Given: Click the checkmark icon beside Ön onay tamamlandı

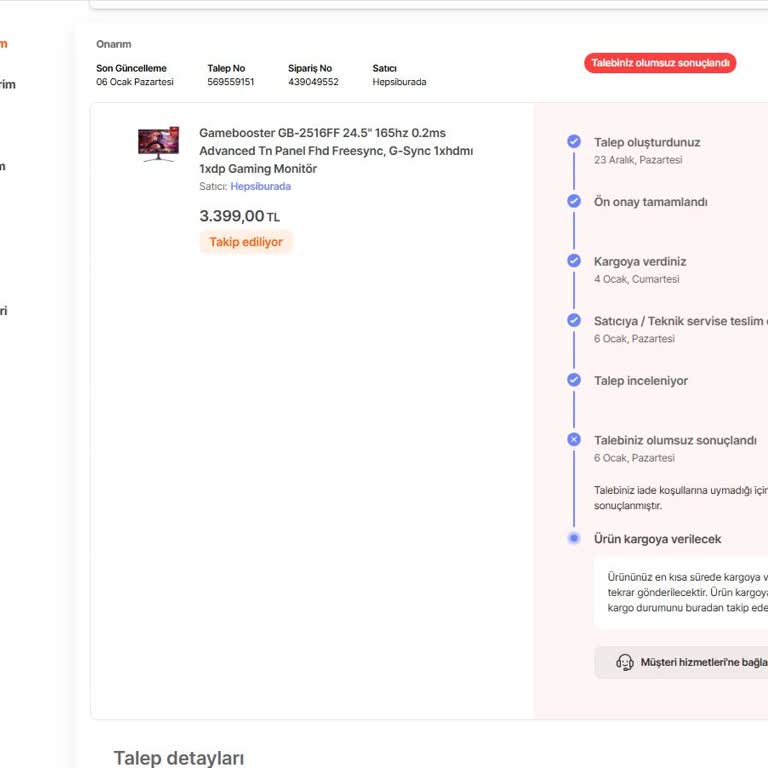Looking at the screenshot, I should (574, 201).
